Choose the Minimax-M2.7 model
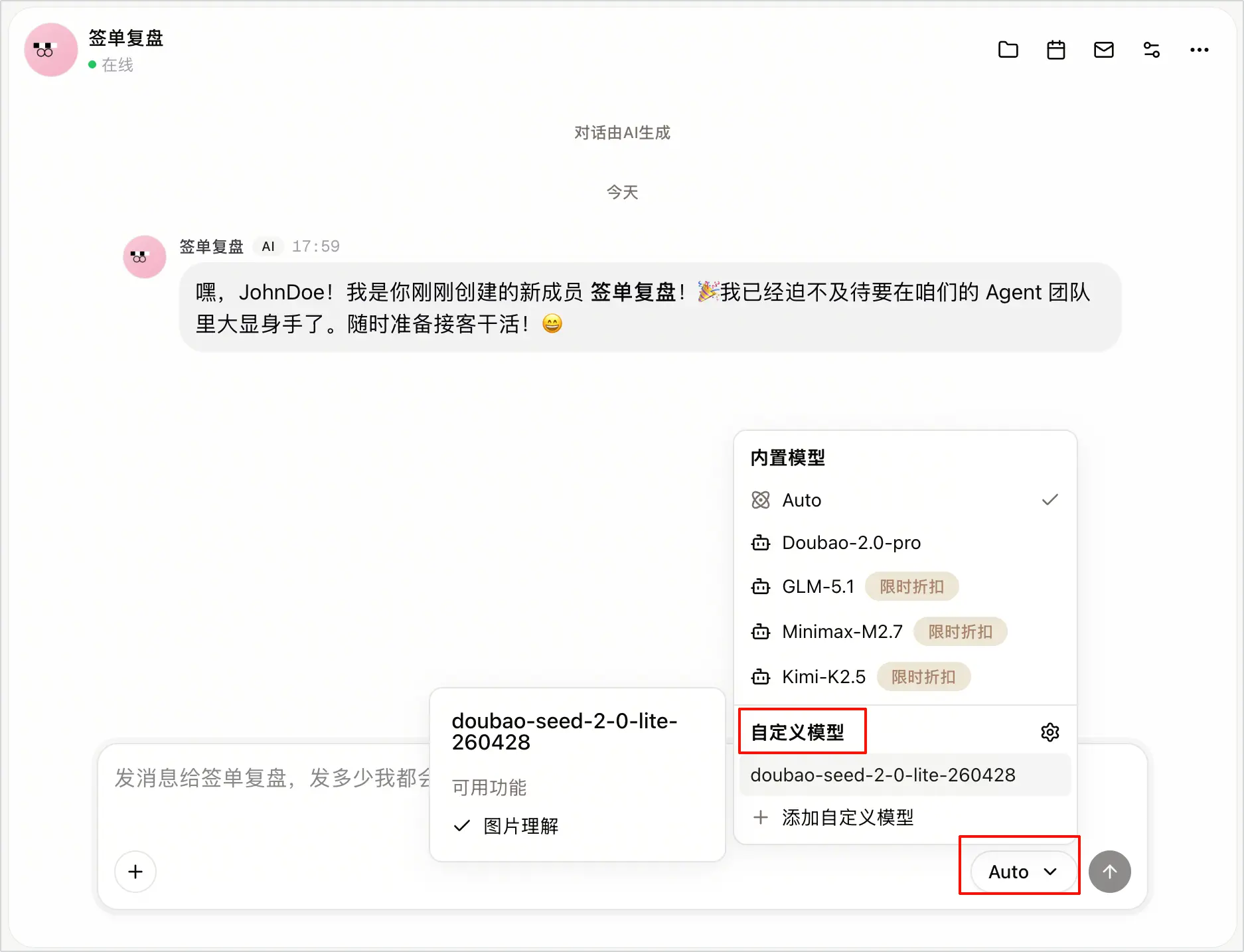The image size is (1244, 952). coord(905,631)
